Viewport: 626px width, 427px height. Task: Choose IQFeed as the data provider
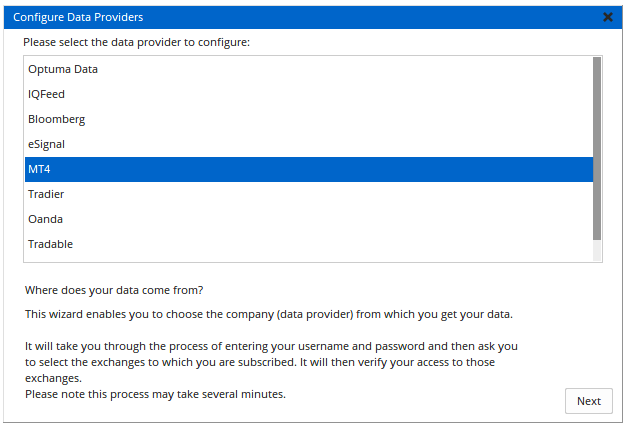(x=46, y=94)
